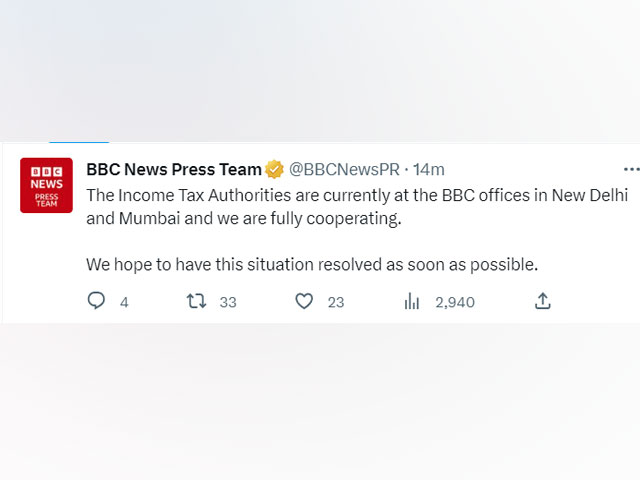Click the BBC News Press Team display name
640x480 pixels.
[174, 170]
